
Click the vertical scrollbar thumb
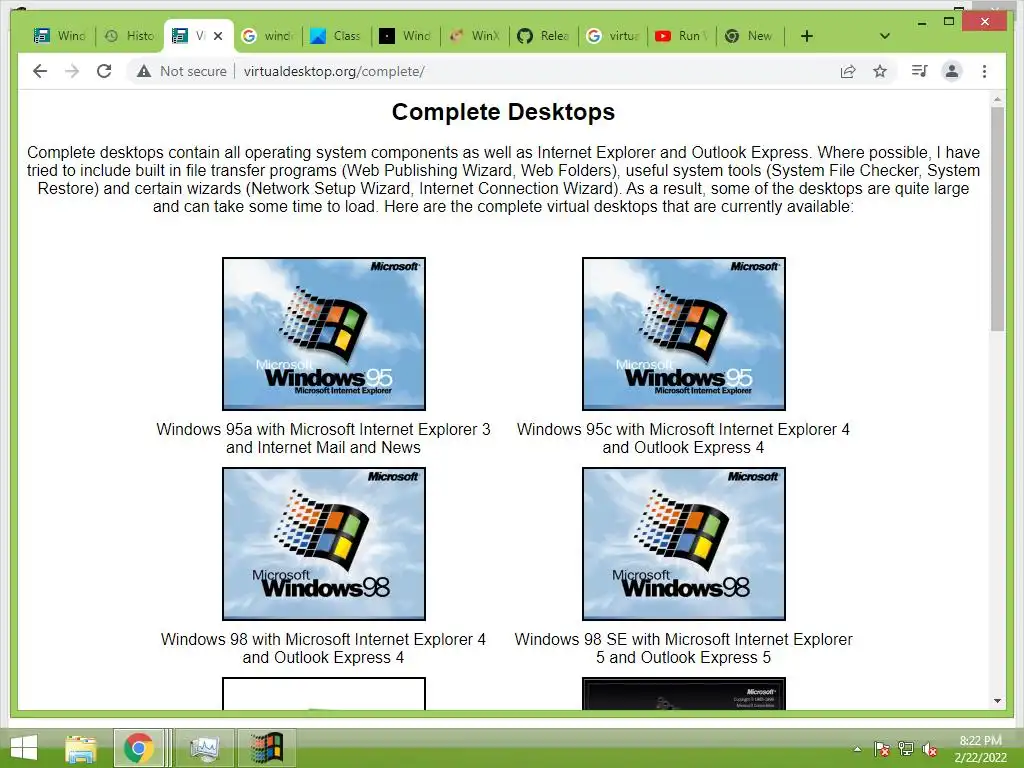tap(997, 219)
